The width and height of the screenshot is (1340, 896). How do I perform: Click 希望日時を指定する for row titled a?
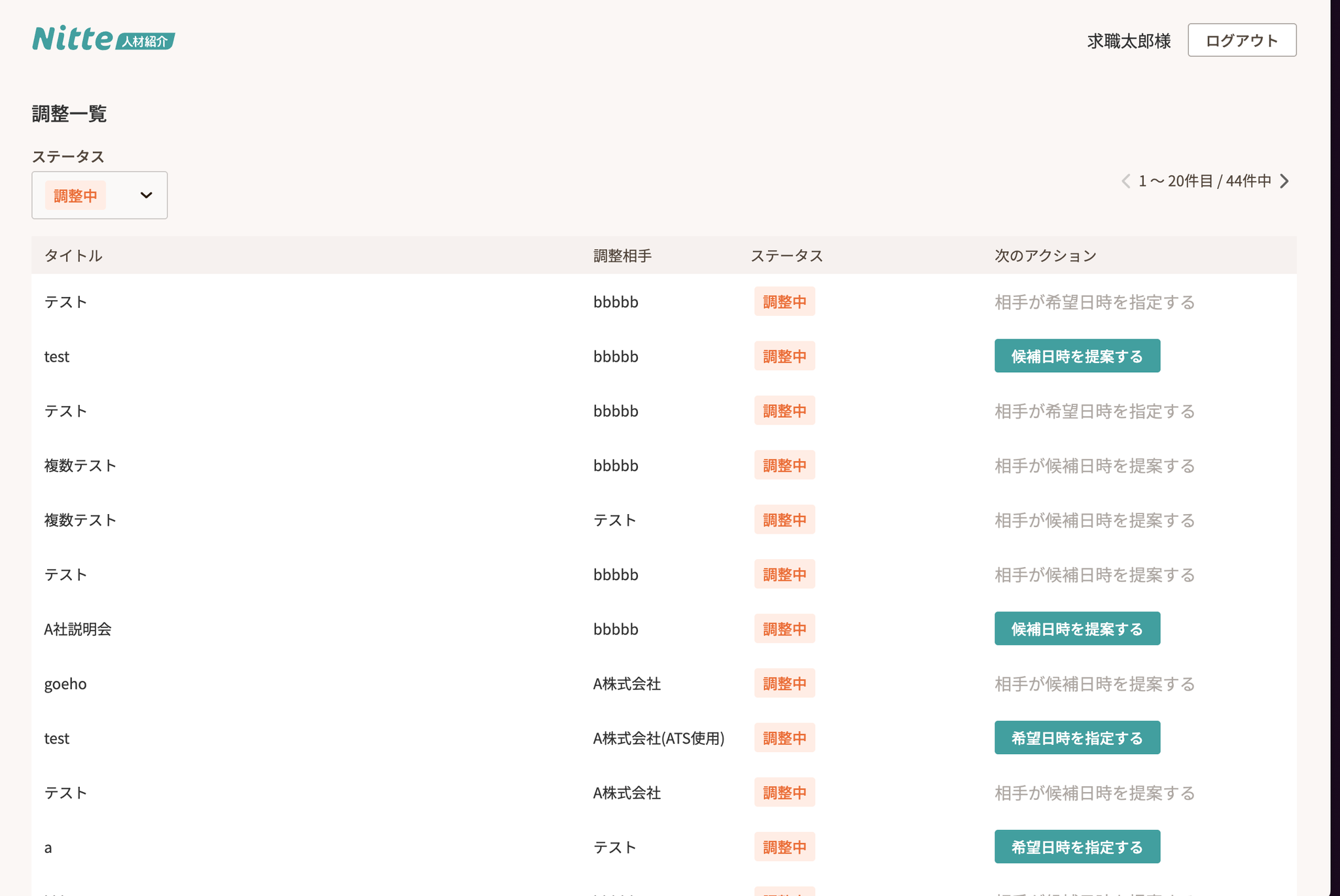tap(1076, 848)
